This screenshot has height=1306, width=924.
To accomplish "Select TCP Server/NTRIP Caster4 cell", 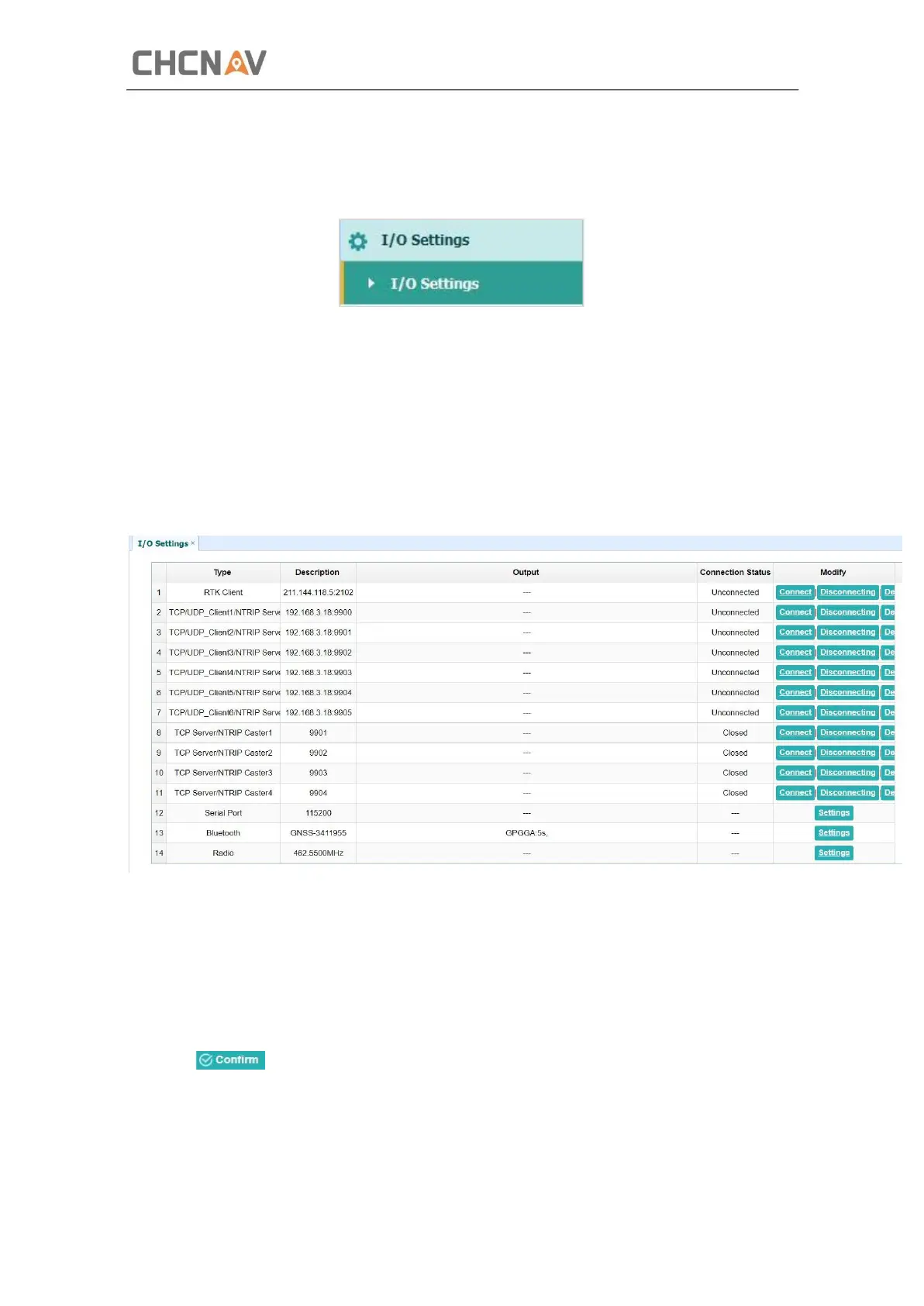I will click(x=223, y=794).
